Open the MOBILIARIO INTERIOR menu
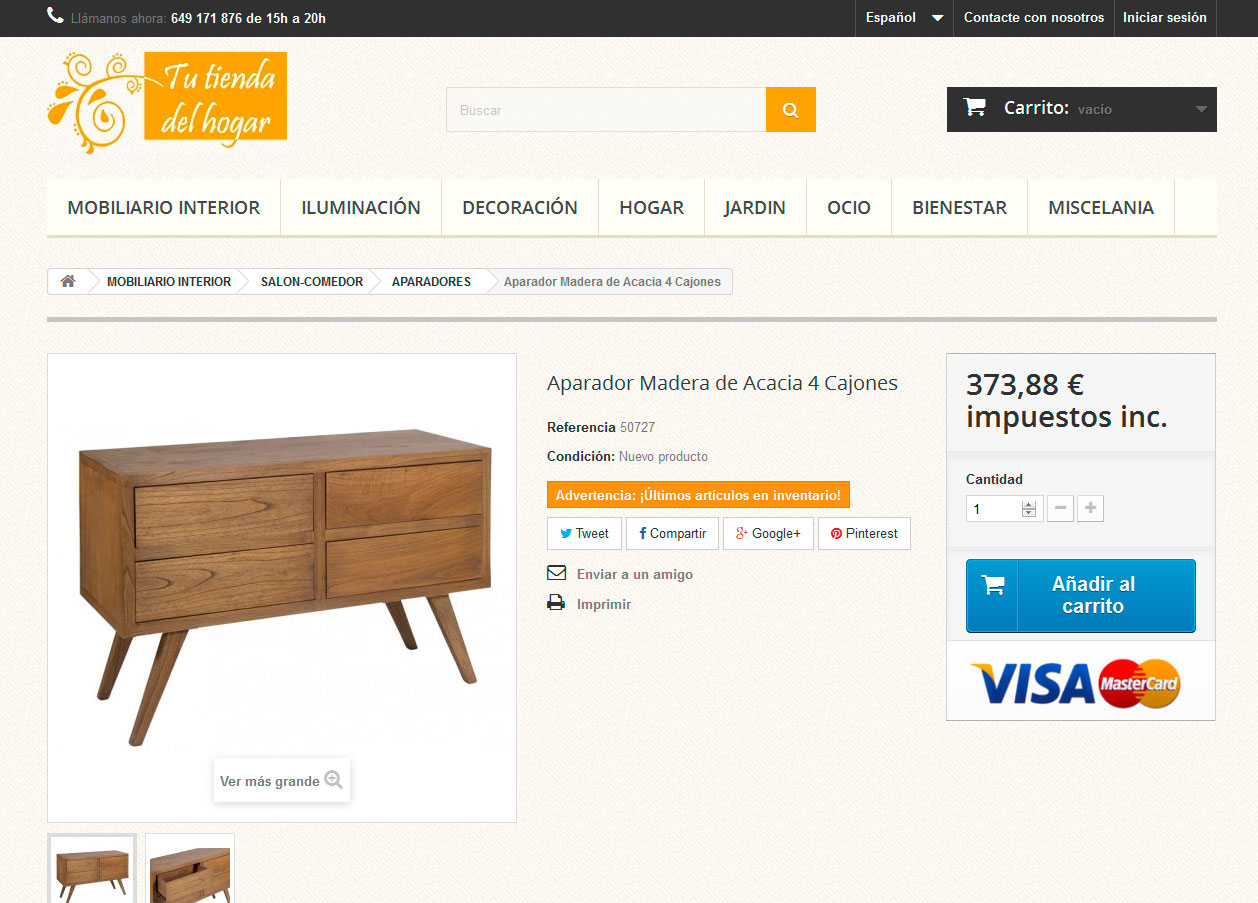Viewport: 1258px width, 903px height. click(163, 208)
